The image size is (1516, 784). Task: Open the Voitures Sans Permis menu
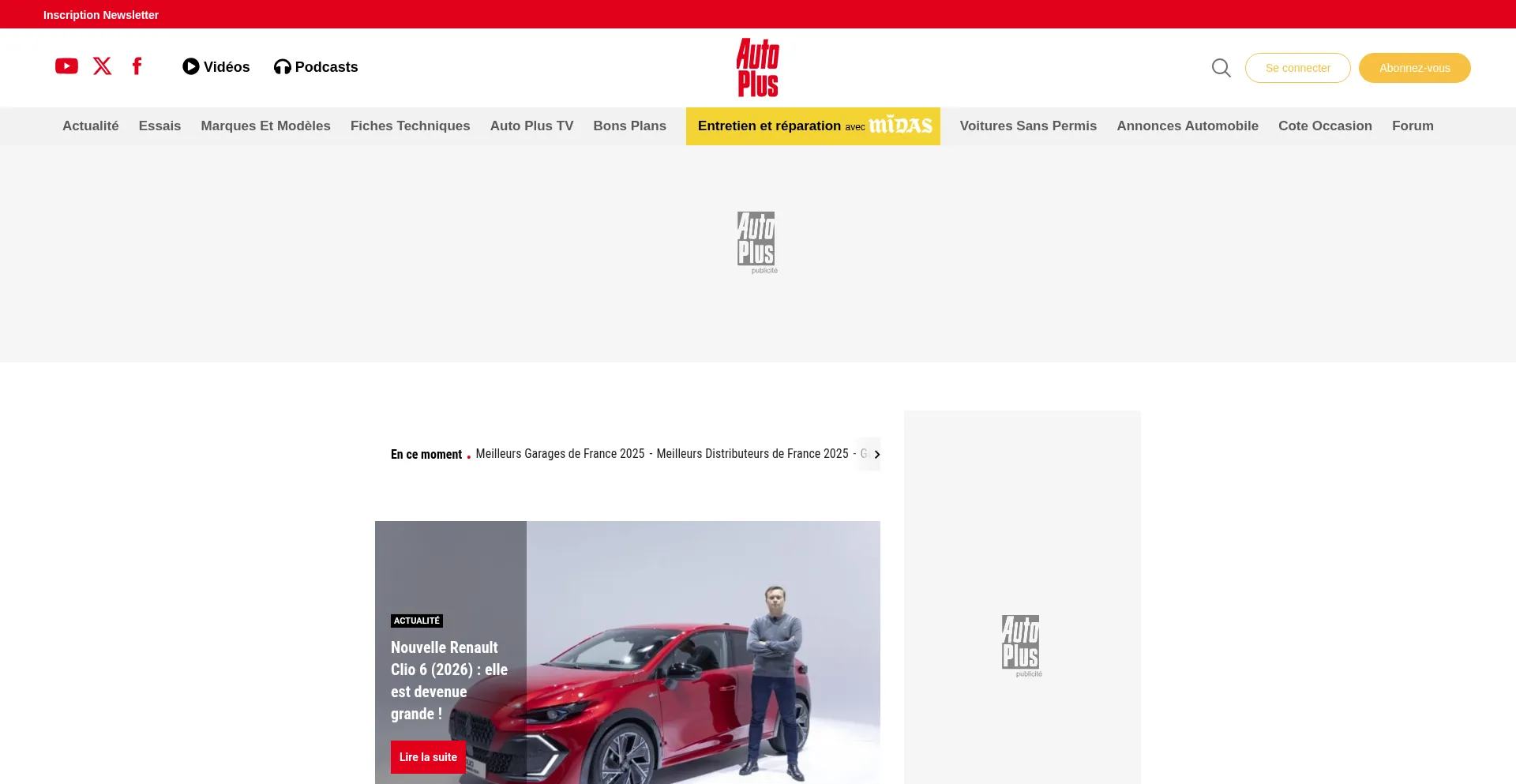pyautogui.click(x=1028, y=126)
